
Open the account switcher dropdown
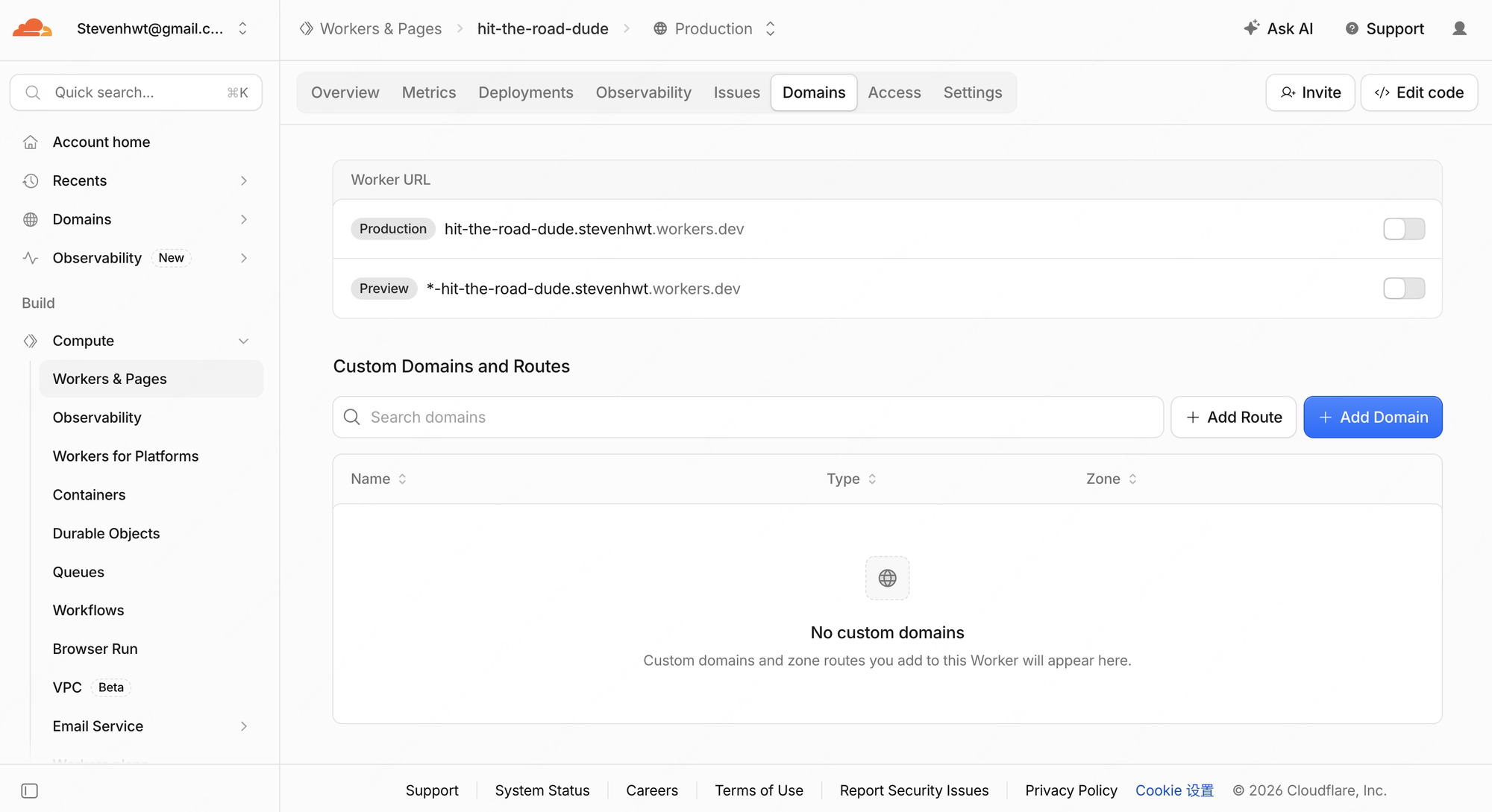(242, 28)
